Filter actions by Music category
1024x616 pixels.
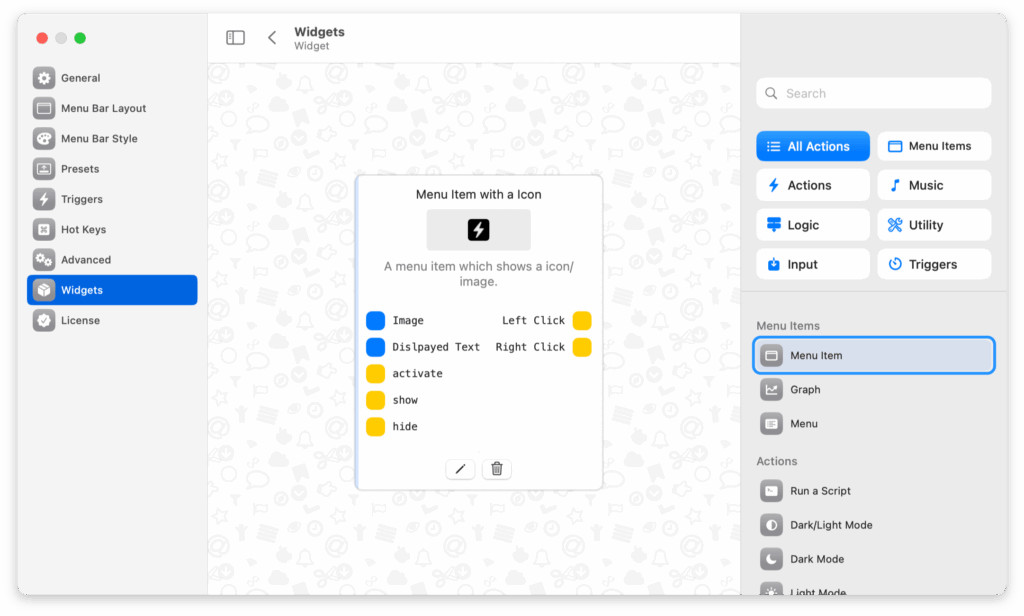tap(934, 185)
